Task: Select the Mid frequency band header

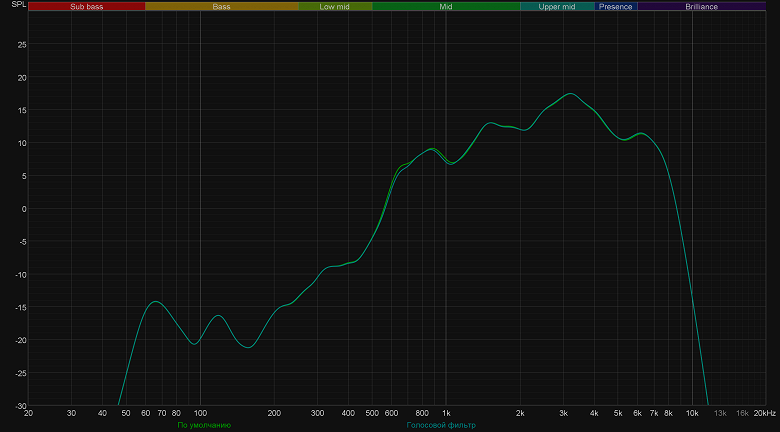Action: pyautogui.click(x=446, y=6)
